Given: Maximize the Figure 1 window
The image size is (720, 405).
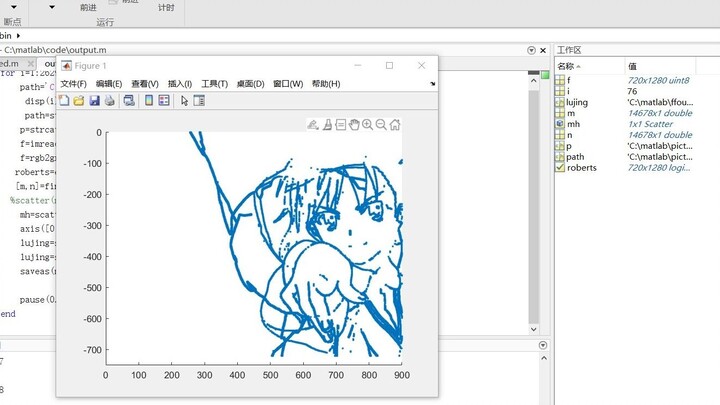Looking at the screenshot, I should click(389, 66).
